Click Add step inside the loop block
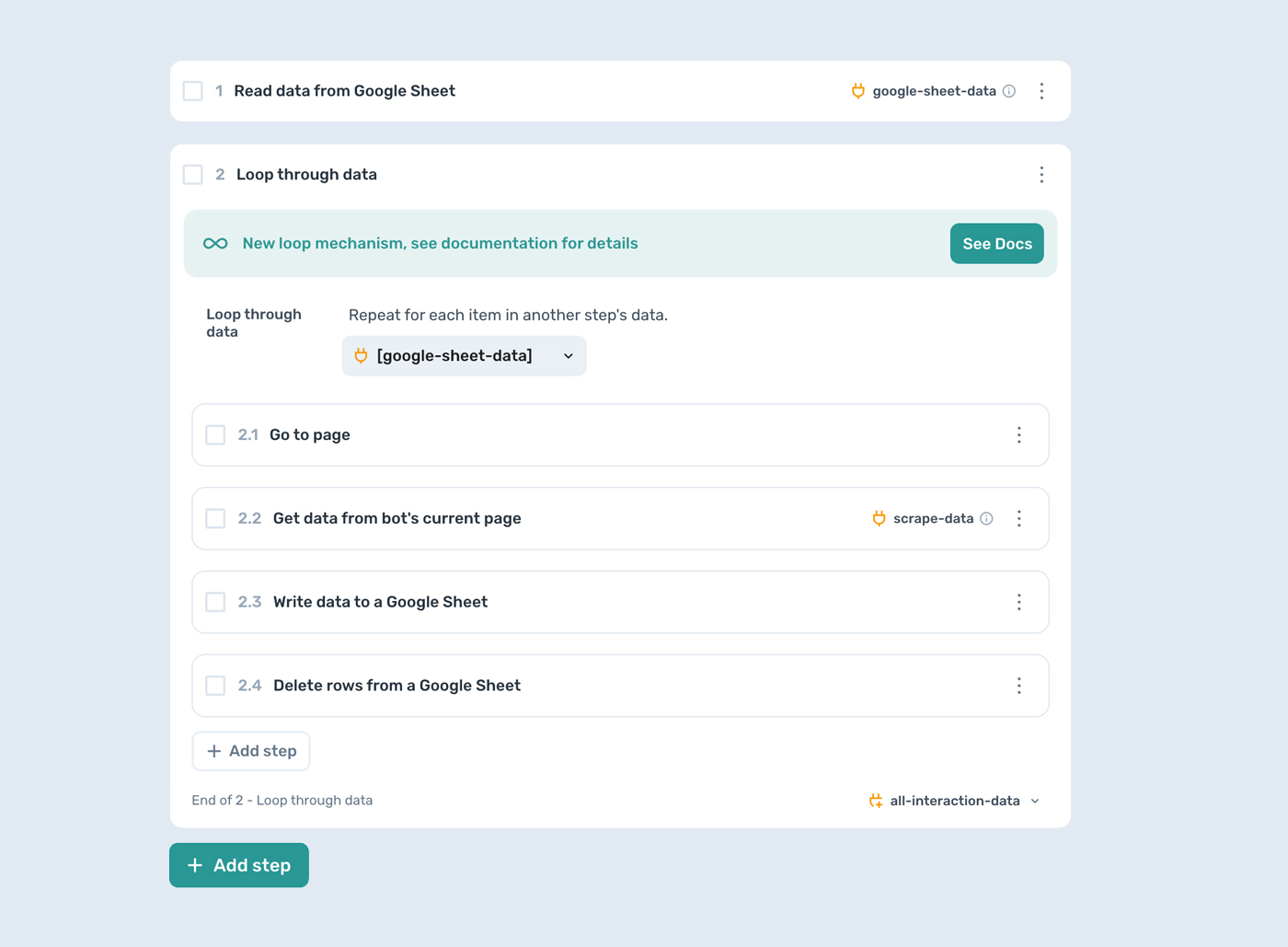The width and height of the screenshot is (1288, 947). coord(250,751)
